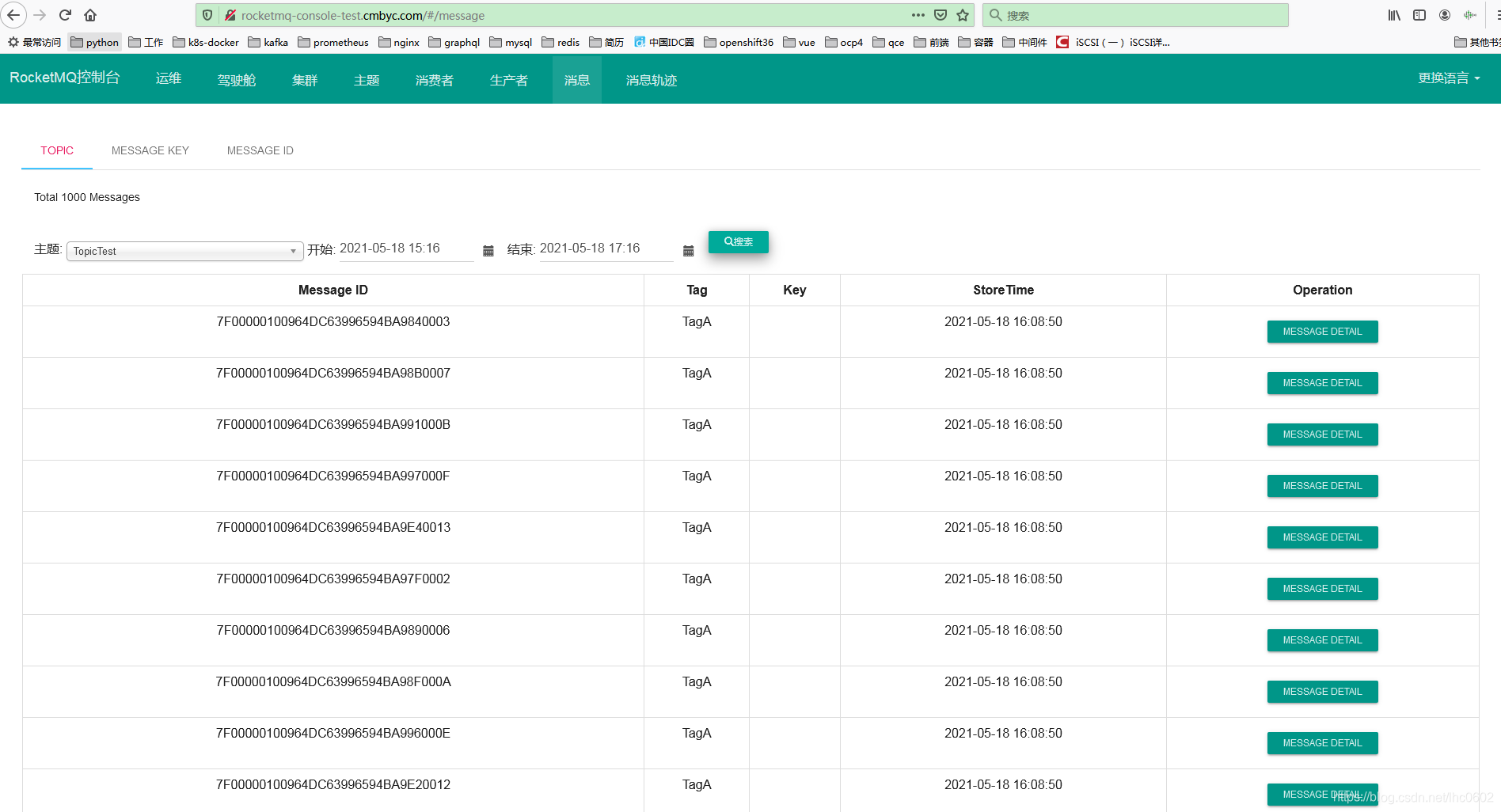Open MESSAGE DETAIL for ID ending 9E40013

point(1322,537)
